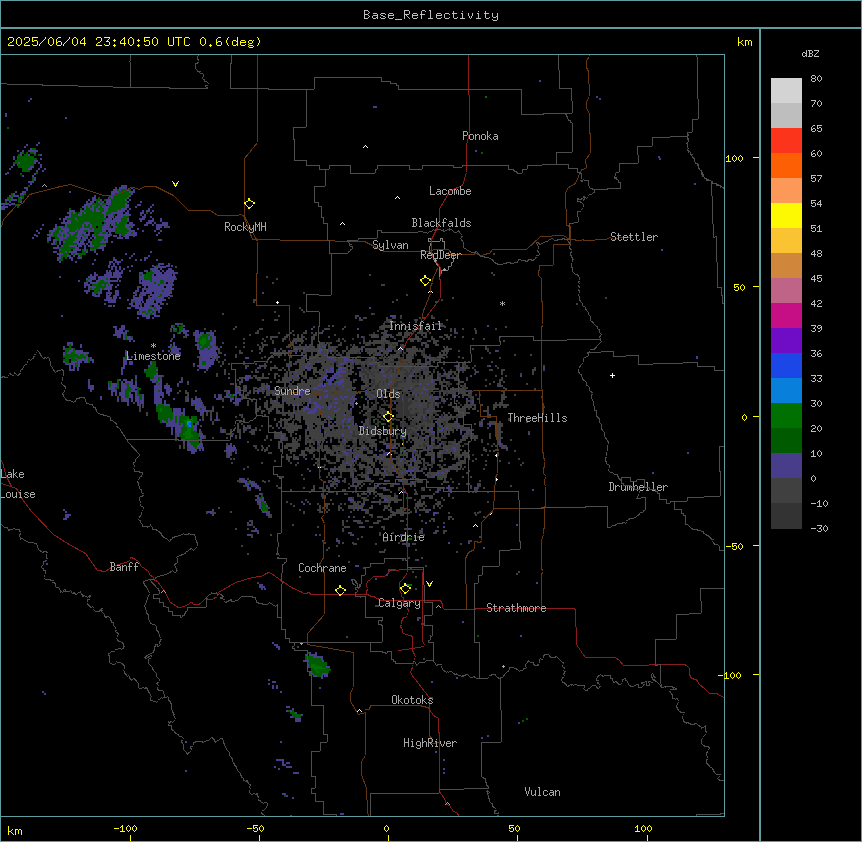This screenshot has height=842, width=862.
Task: Click the Blackfalds city label
Action: click(x=441, y=223)
